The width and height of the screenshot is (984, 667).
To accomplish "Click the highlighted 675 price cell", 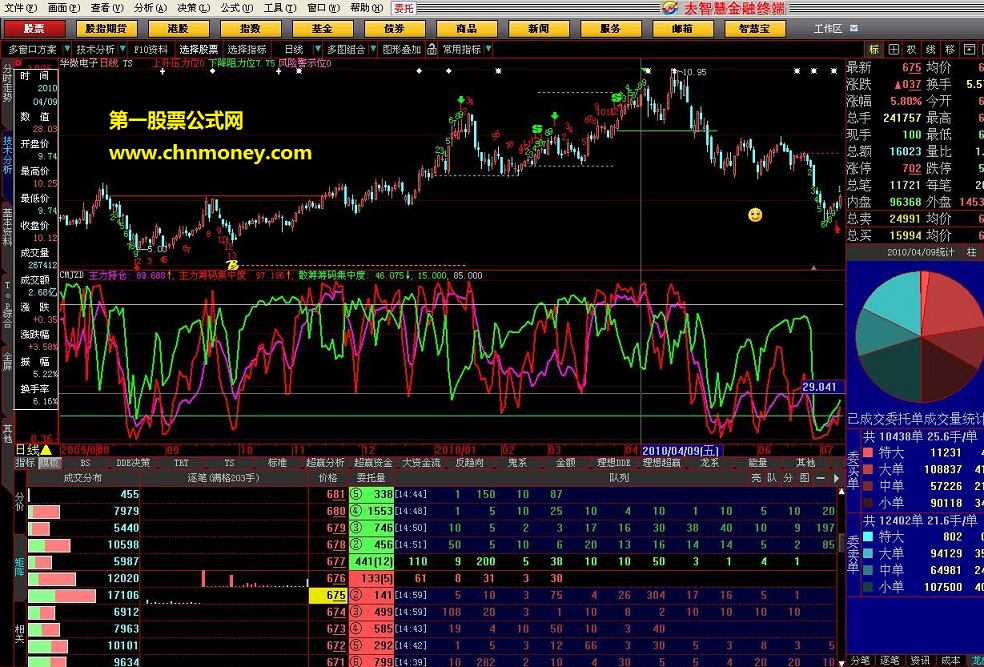I will click(329, 595).
